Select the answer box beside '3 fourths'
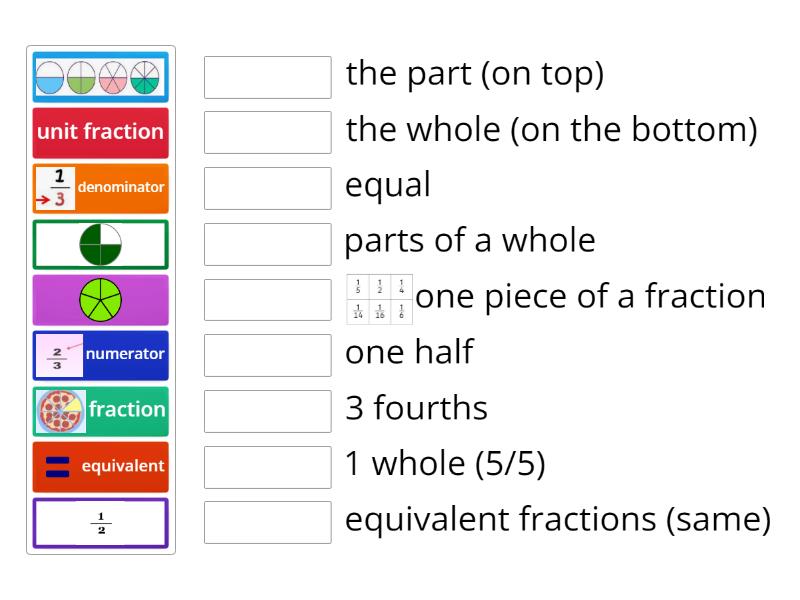This screenshot has width=800, height=600. [266, 409]
